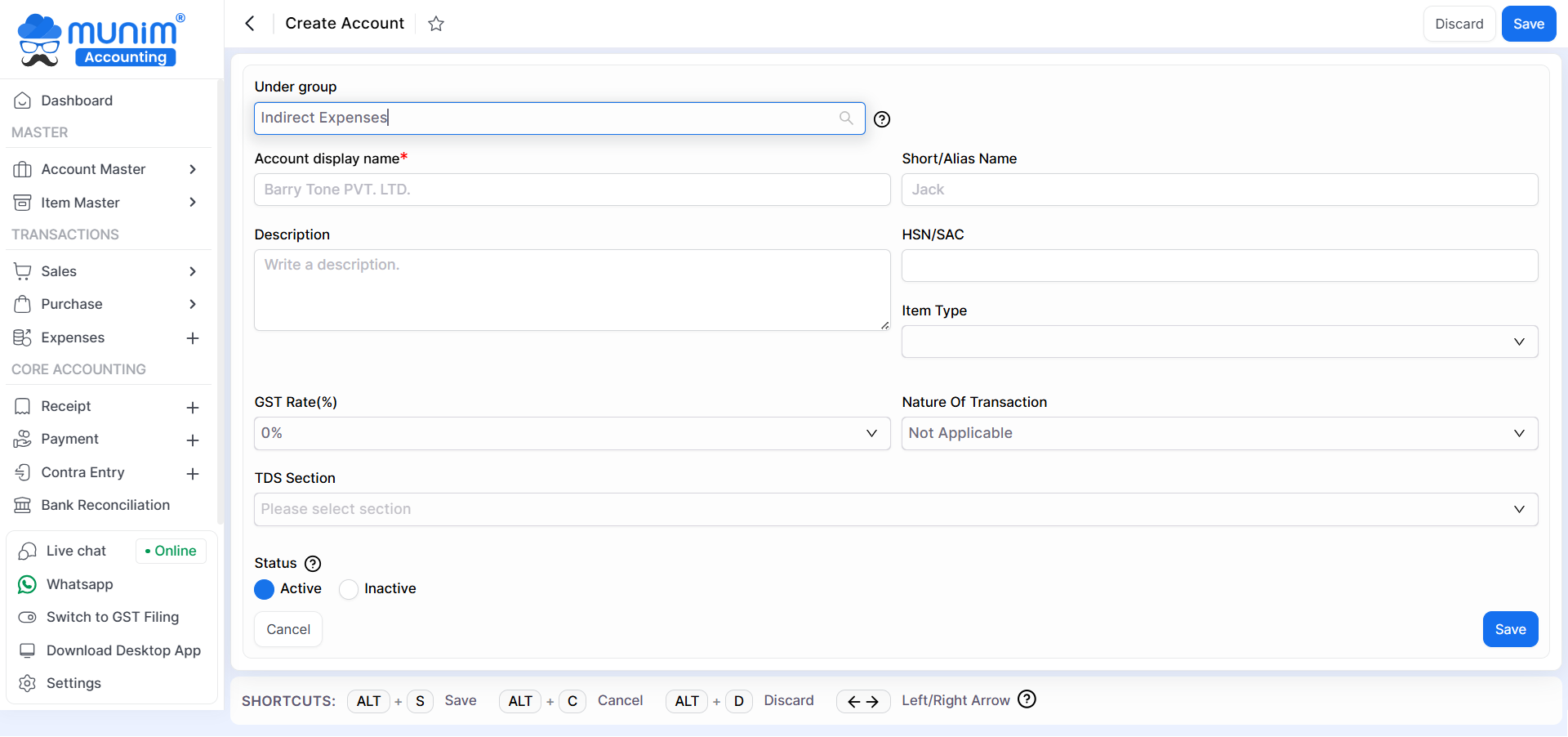Go back using the left chevron arrow

coord(250,24)
